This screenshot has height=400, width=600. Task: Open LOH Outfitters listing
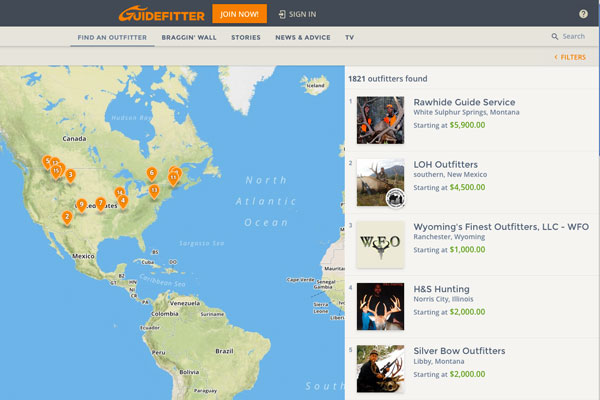click(x=445, y=165)
